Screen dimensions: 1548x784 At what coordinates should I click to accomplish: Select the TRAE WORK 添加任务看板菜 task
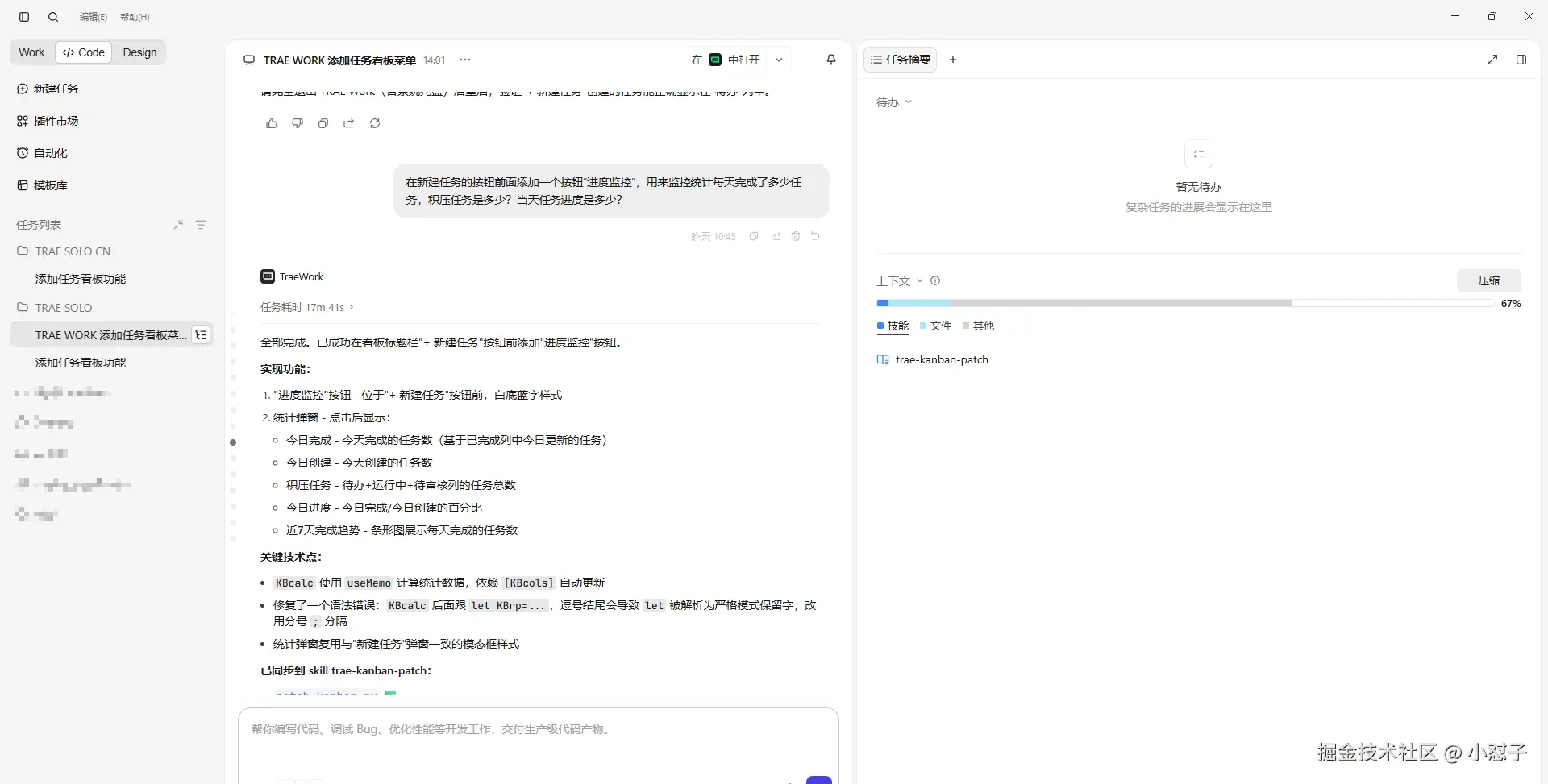[x=110, y=335]
